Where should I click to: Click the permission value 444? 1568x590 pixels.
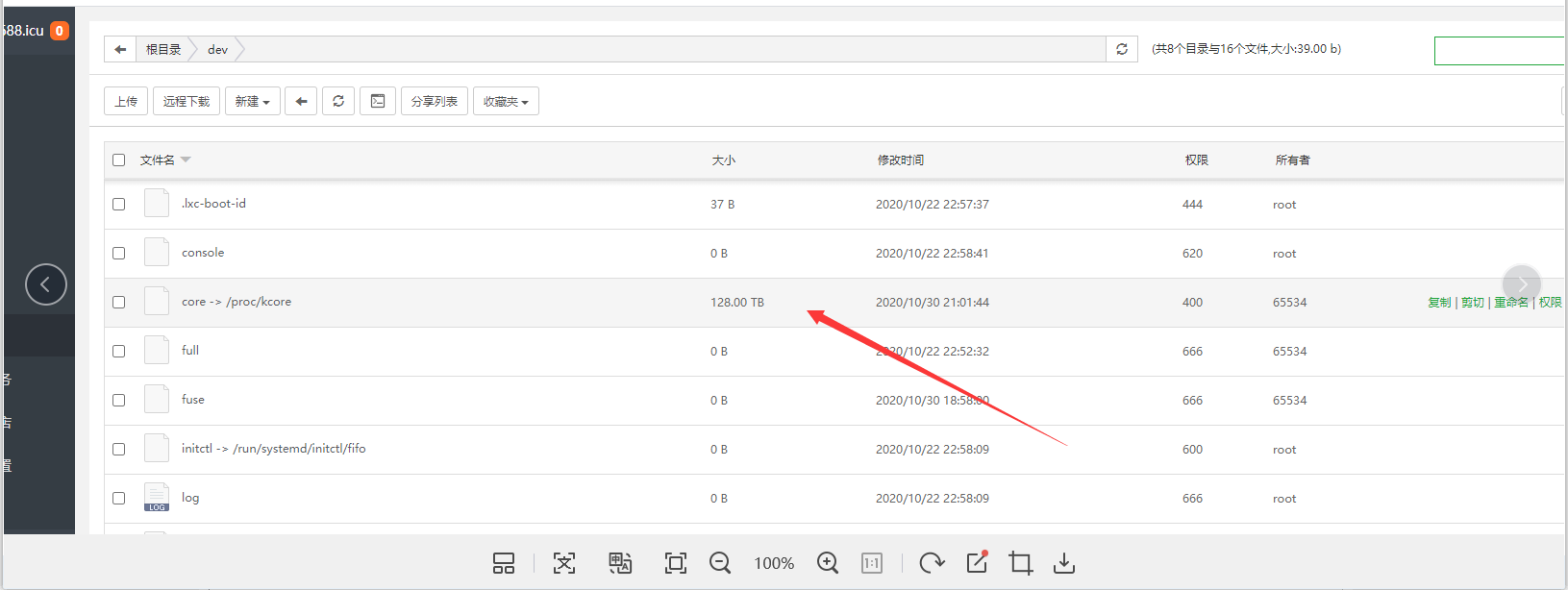point(1193,205)
